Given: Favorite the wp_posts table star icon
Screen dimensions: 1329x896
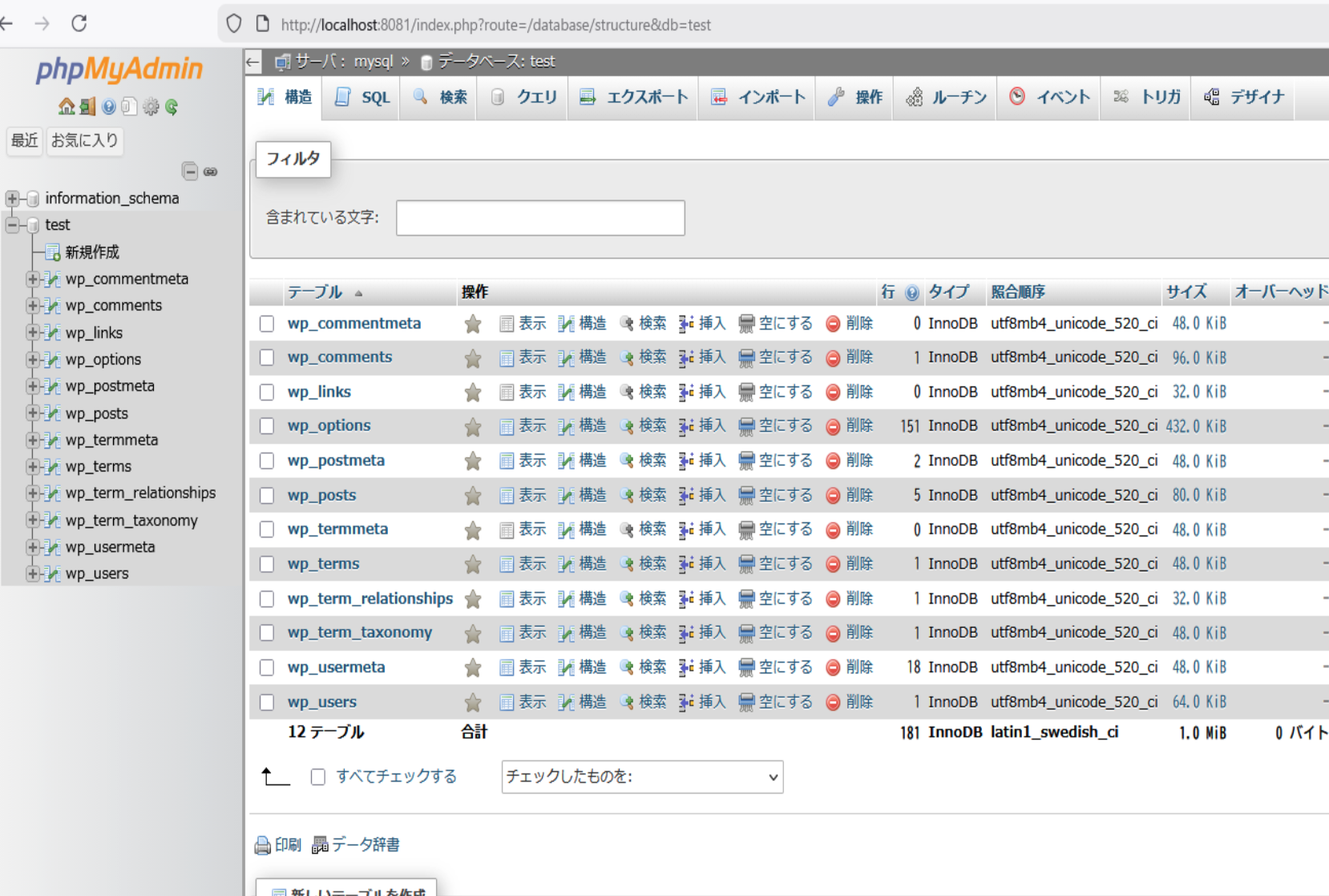Looking at the screenshot, I should click(x=472, y=494).
